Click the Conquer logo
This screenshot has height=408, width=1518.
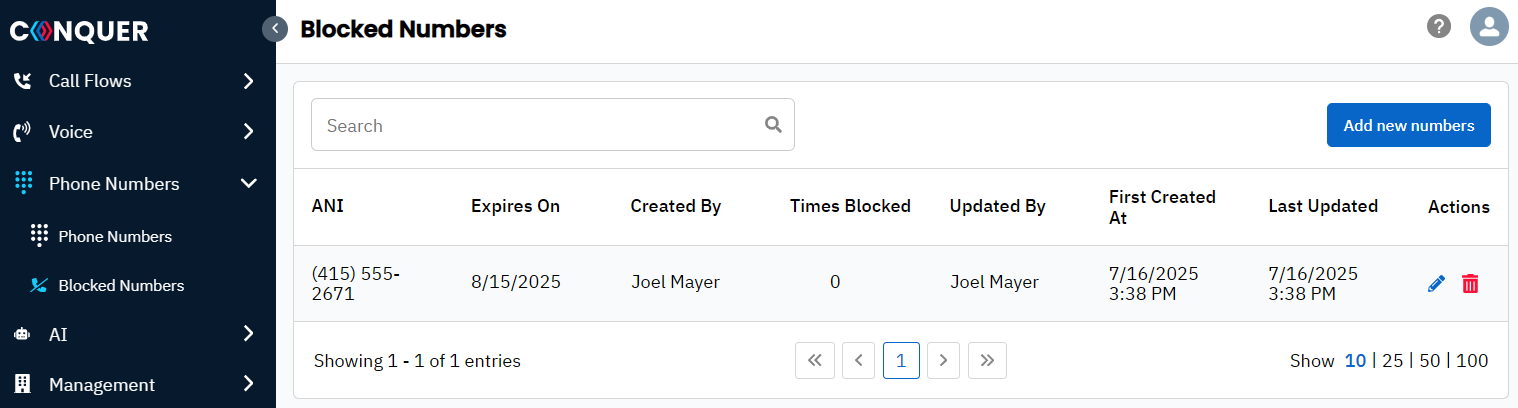tap(79, 32)
